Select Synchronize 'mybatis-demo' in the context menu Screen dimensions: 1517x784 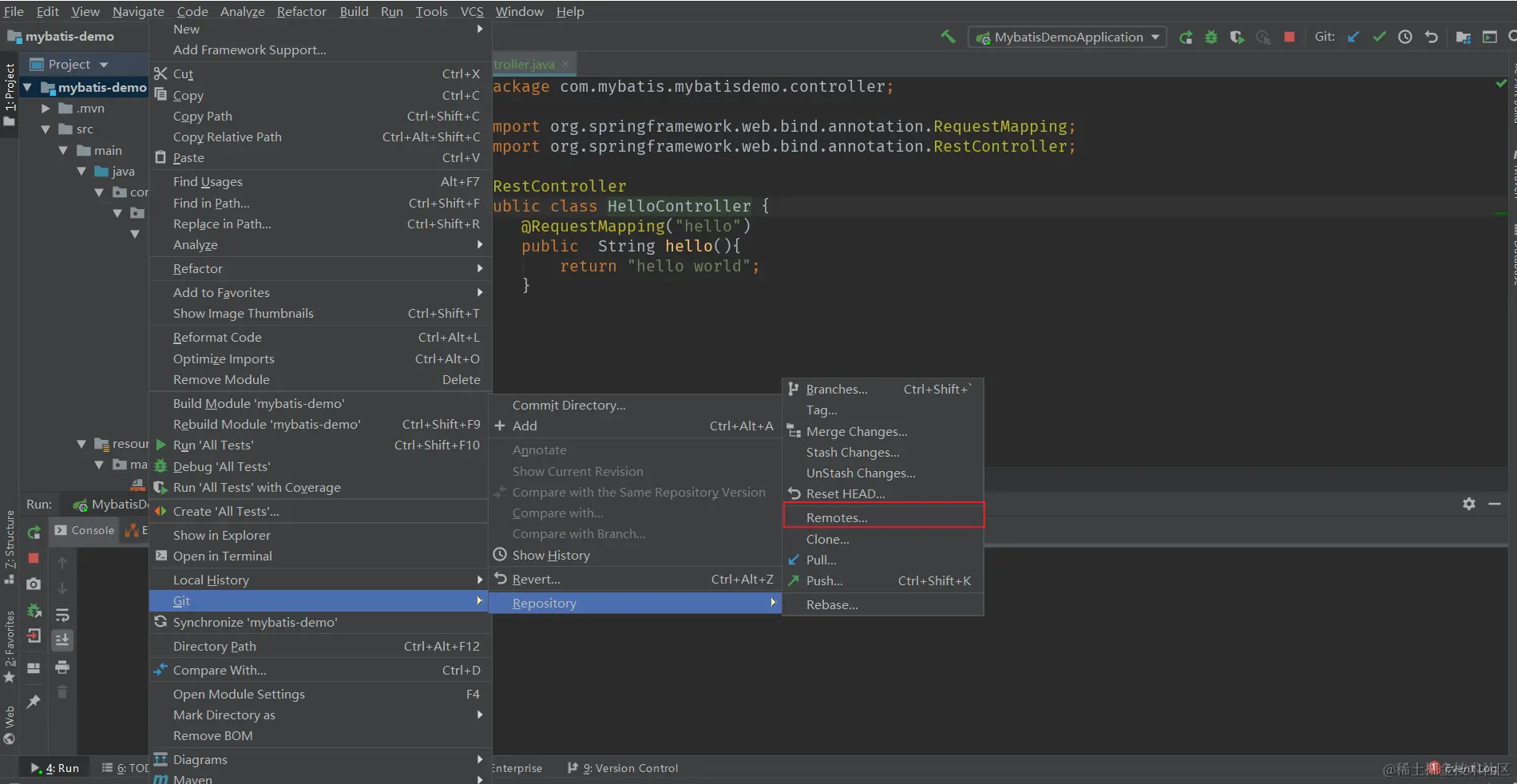click(x=319, y=622)
